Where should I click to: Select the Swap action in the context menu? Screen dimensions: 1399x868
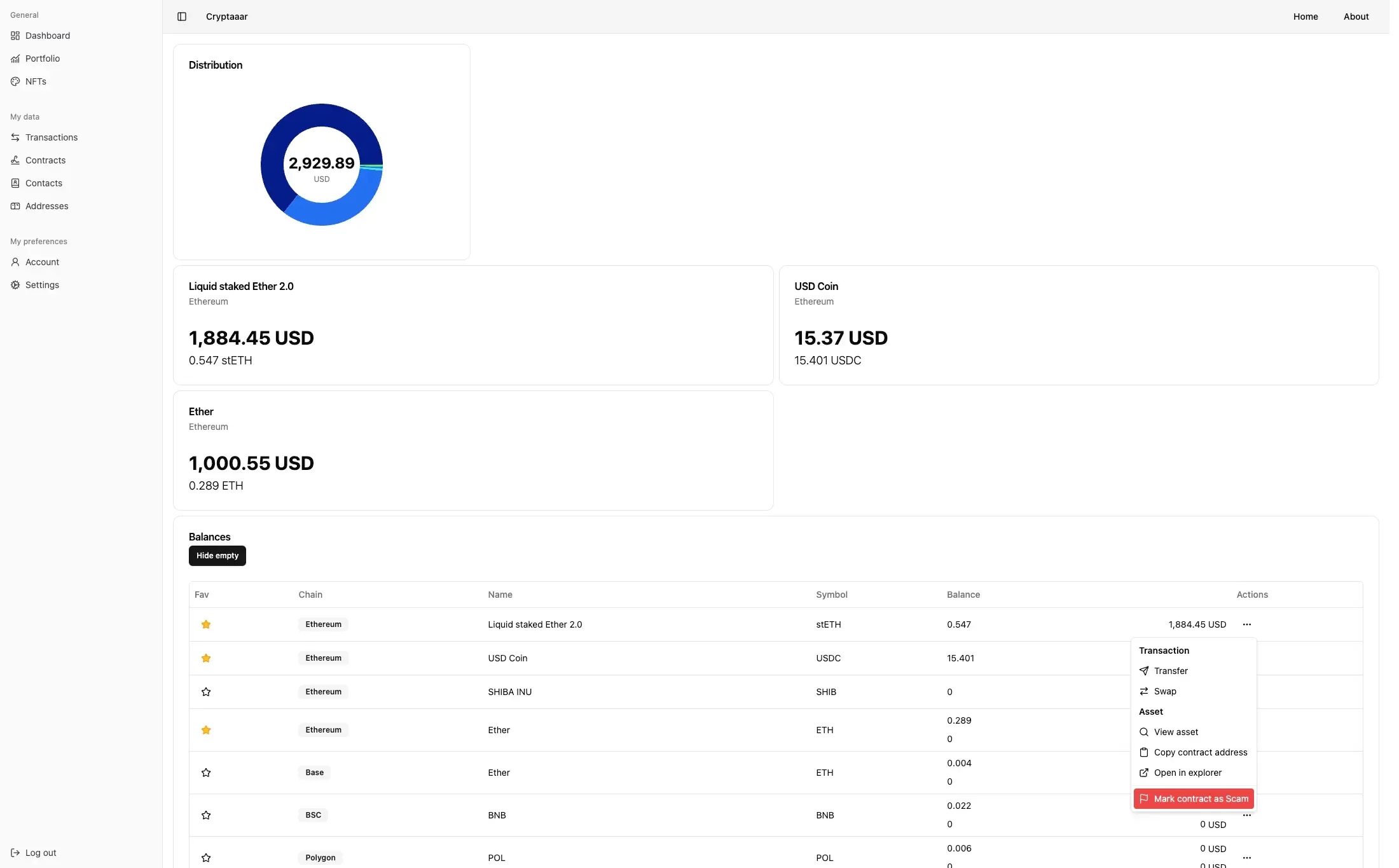[x=1165, y=691]
